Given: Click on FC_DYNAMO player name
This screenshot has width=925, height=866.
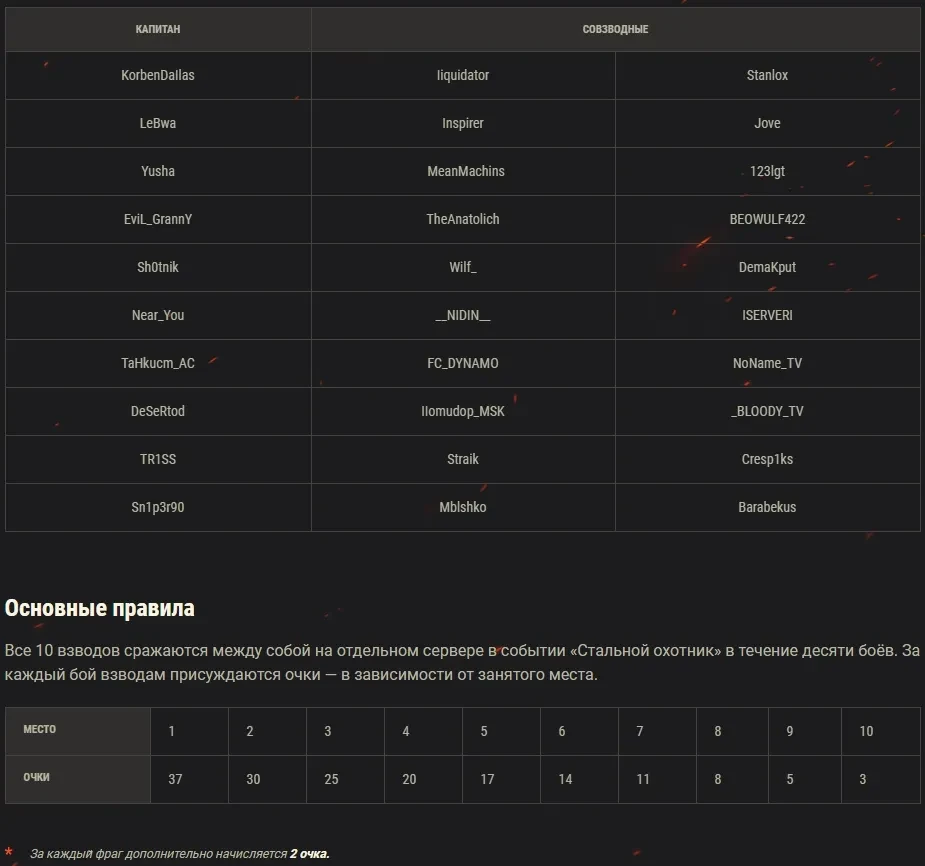Looking at the screenshot, I should 462,363.
